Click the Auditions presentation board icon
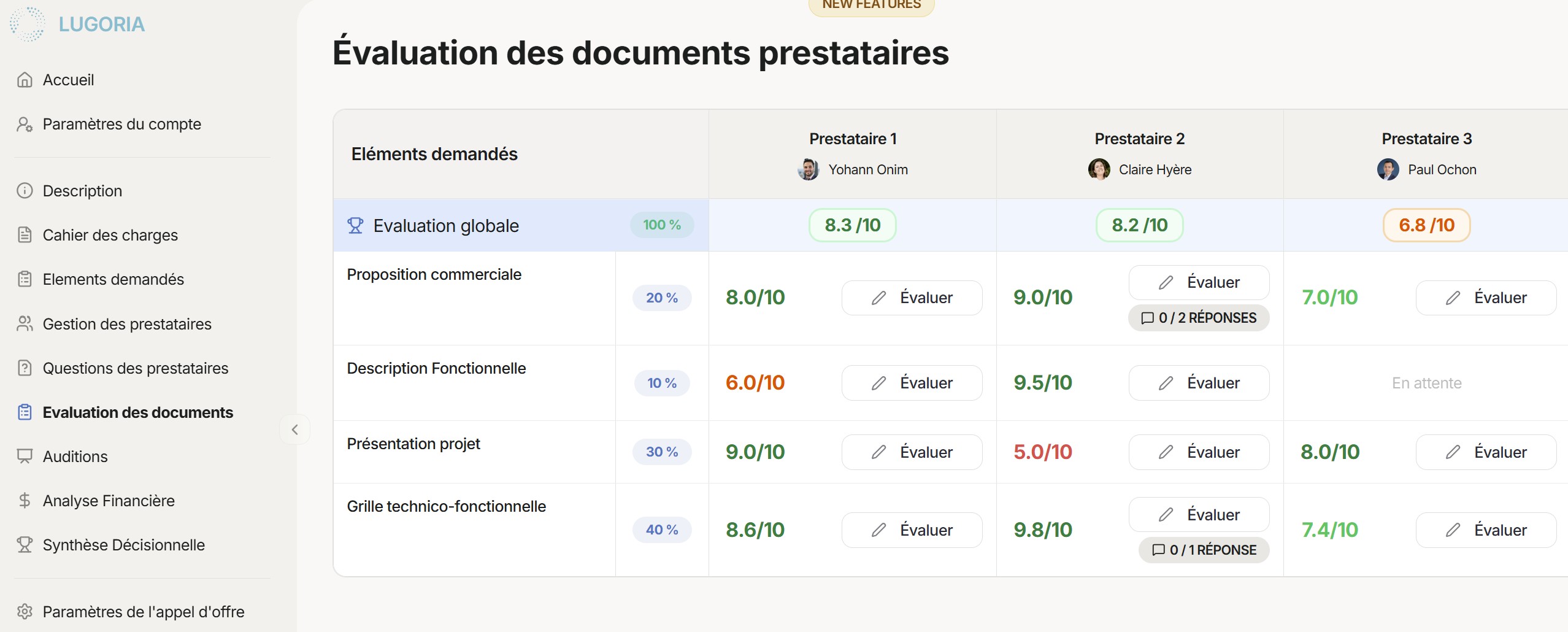Viewport: 1568px width, 632px height. click(x=25, y=457)
